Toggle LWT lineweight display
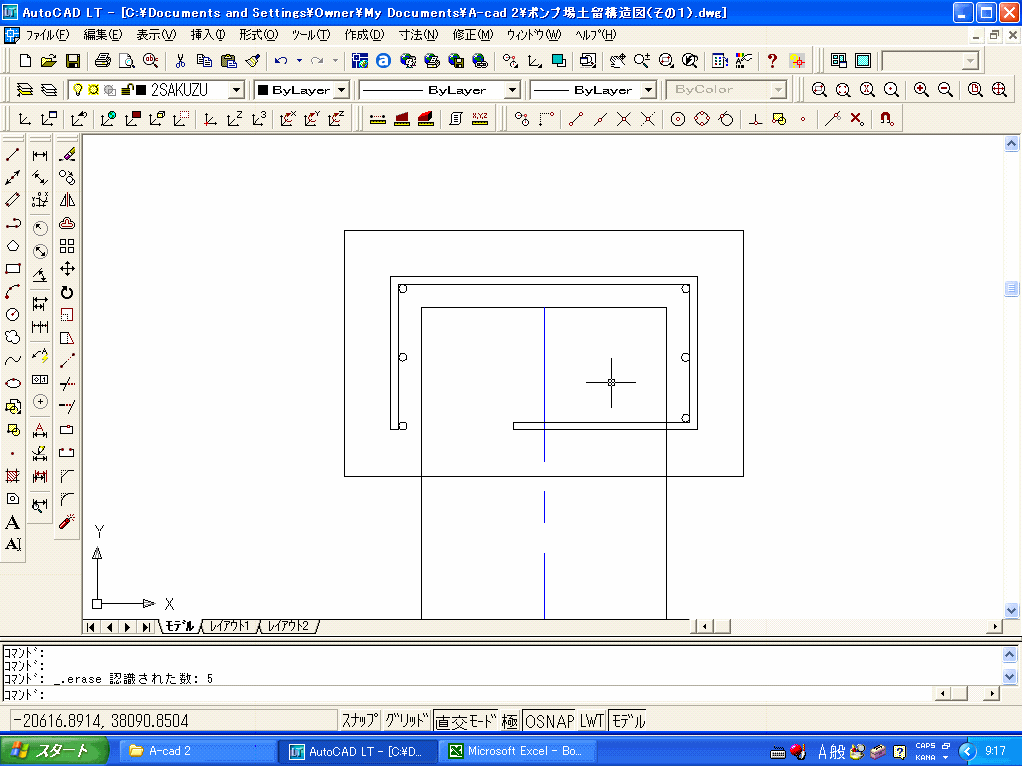The image size is (1023, 767). [x=591, y=721]
